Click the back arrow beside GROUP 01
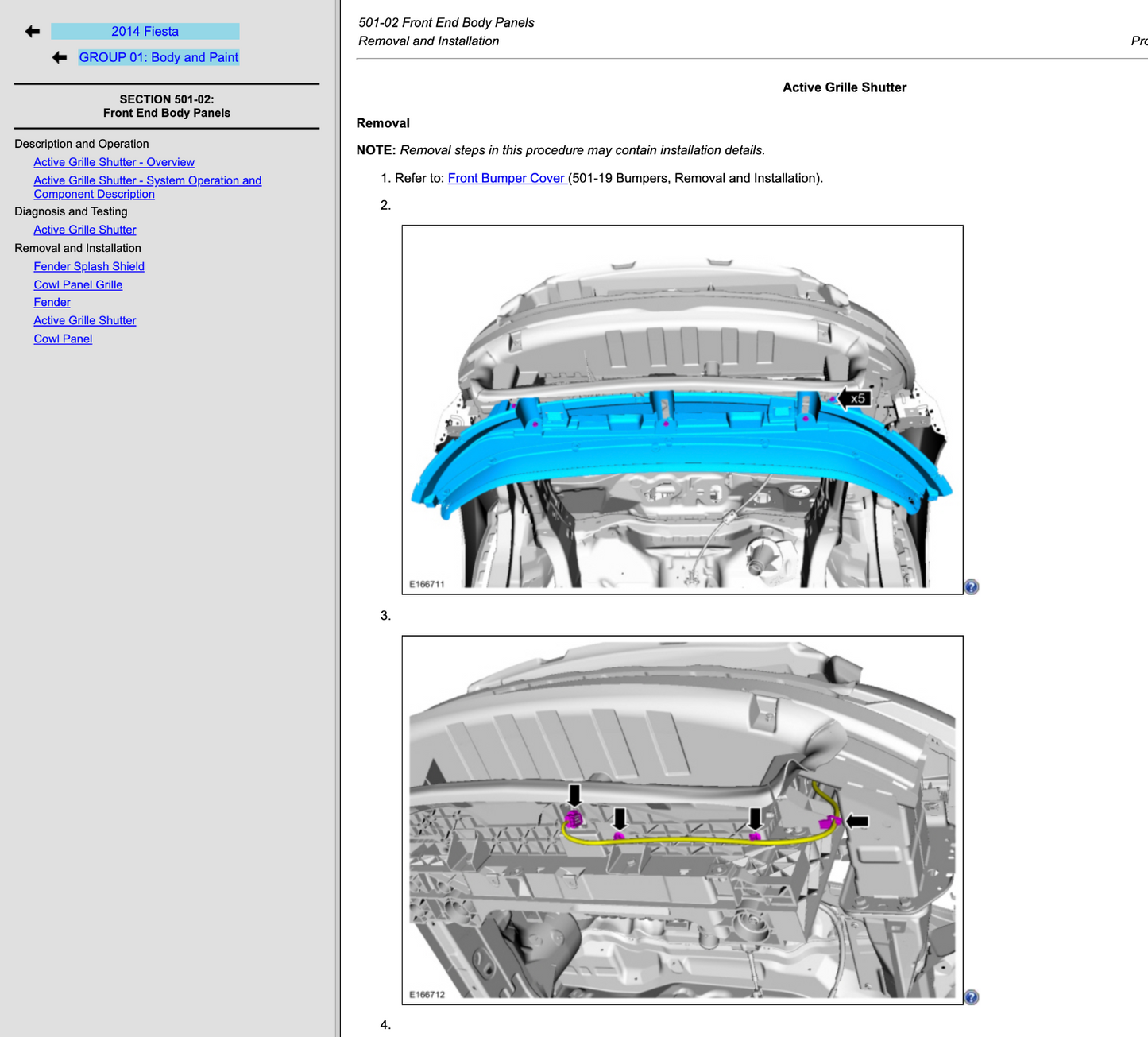Viewport: 1148px width, 1037px height. (60, 57)
